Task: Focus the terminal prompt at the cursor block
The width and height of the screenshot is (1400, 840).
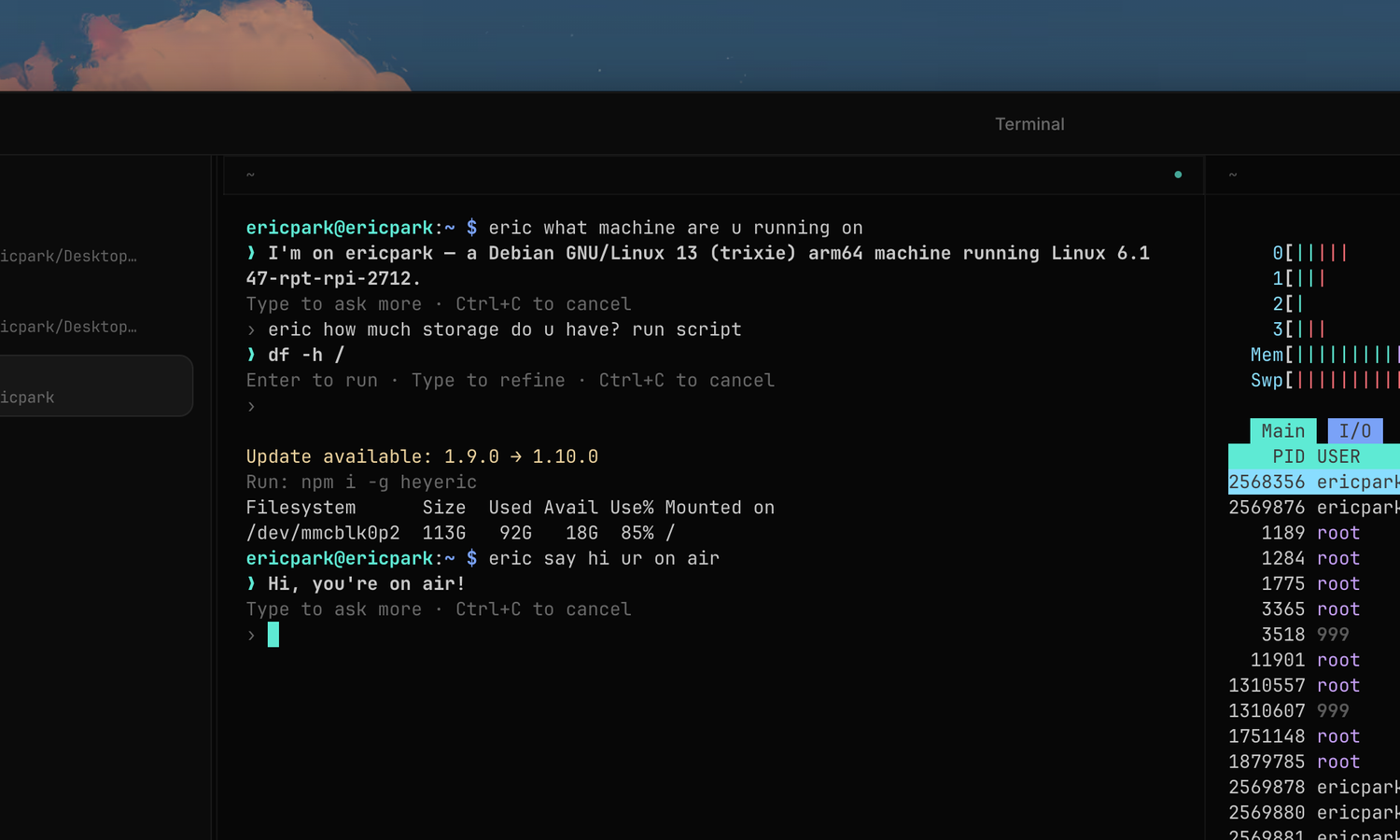Action: (273, 635)
